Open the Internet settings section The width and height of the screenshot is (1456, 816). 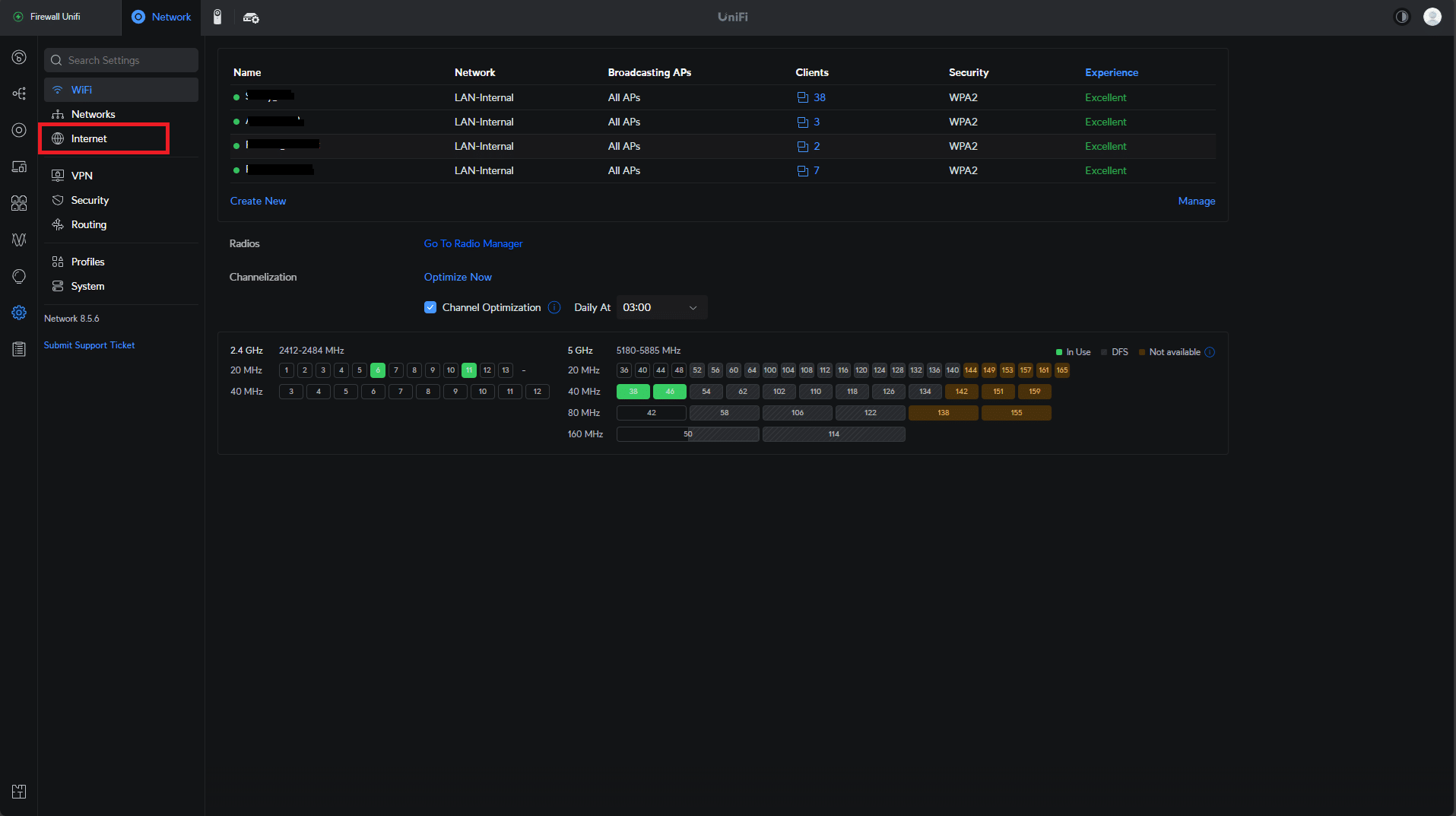coord(121,138)
